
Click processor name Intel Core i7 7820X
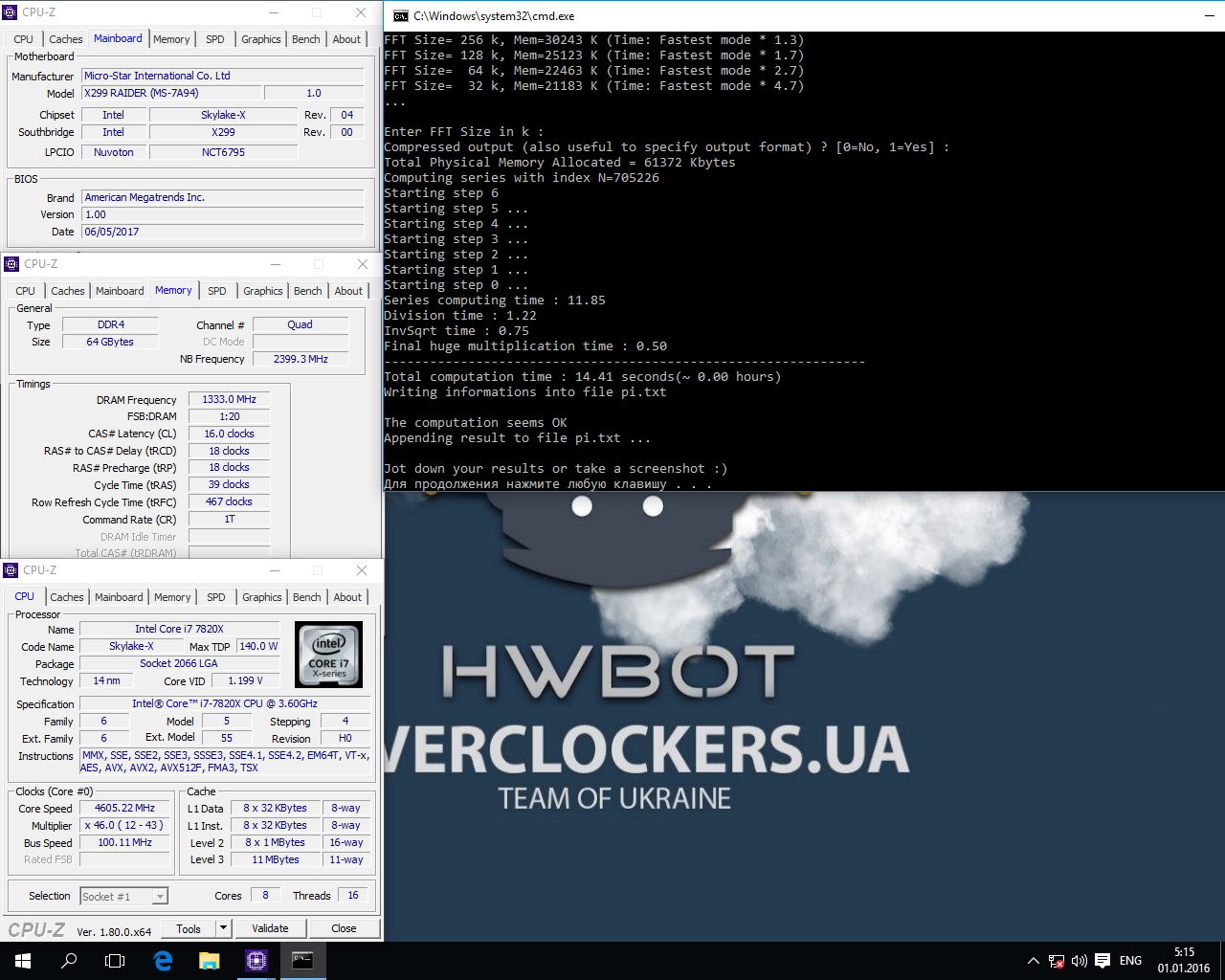(x=179, y=629)
